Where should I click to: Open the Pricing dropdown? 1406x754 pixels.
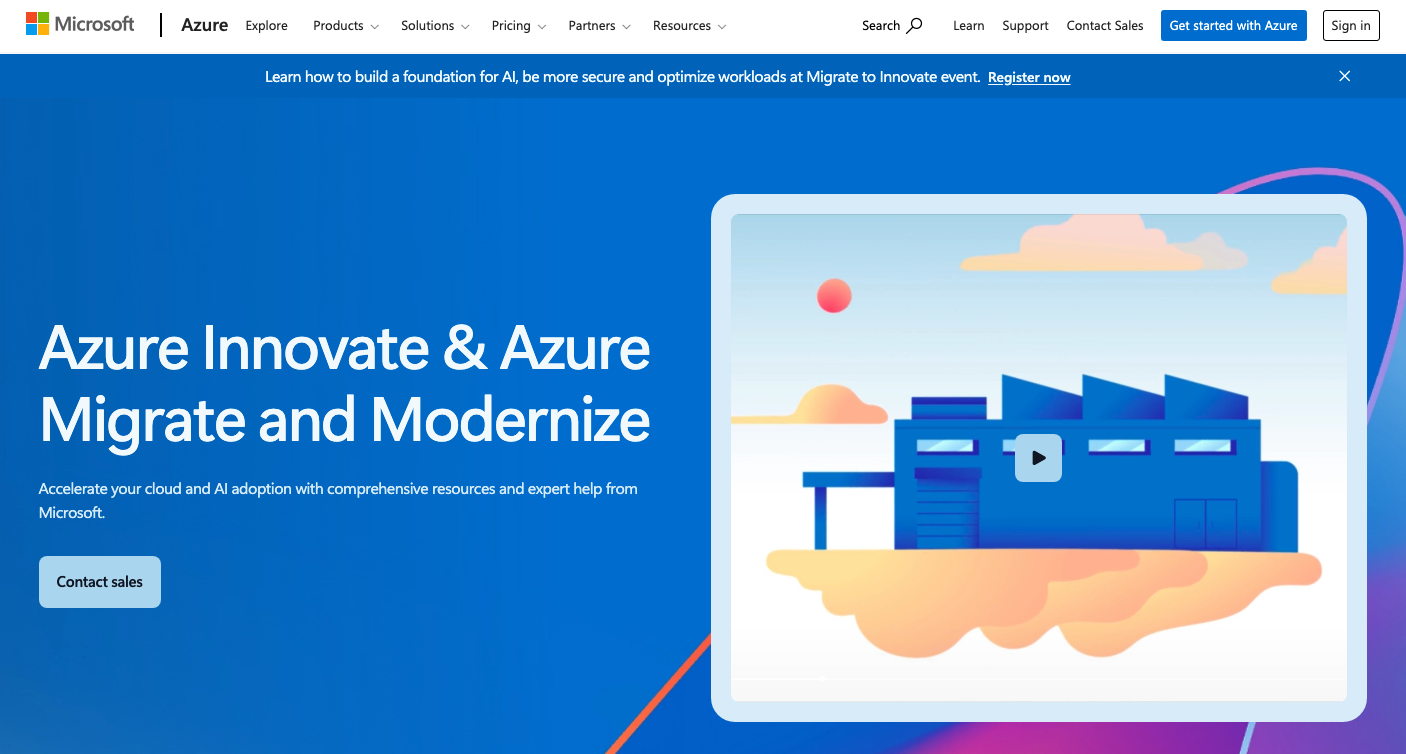[519, 26]
